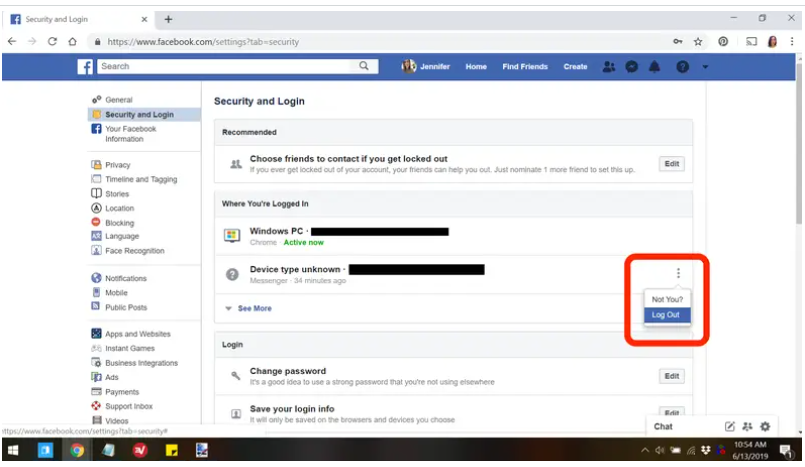Edit trusted contacts for locked out
This screenshot has width=805, height=467.
point(672,164)
